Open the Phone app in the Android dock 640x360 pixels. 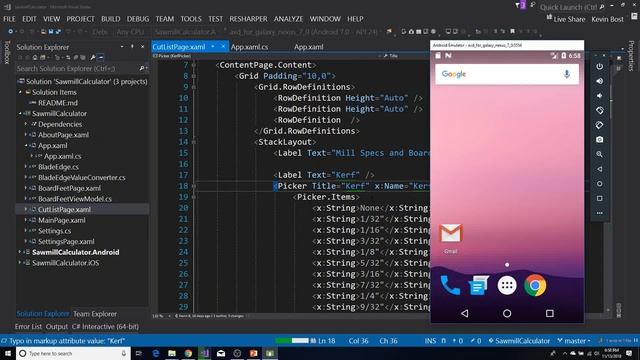pyautogui.click(x=451, y=285)
